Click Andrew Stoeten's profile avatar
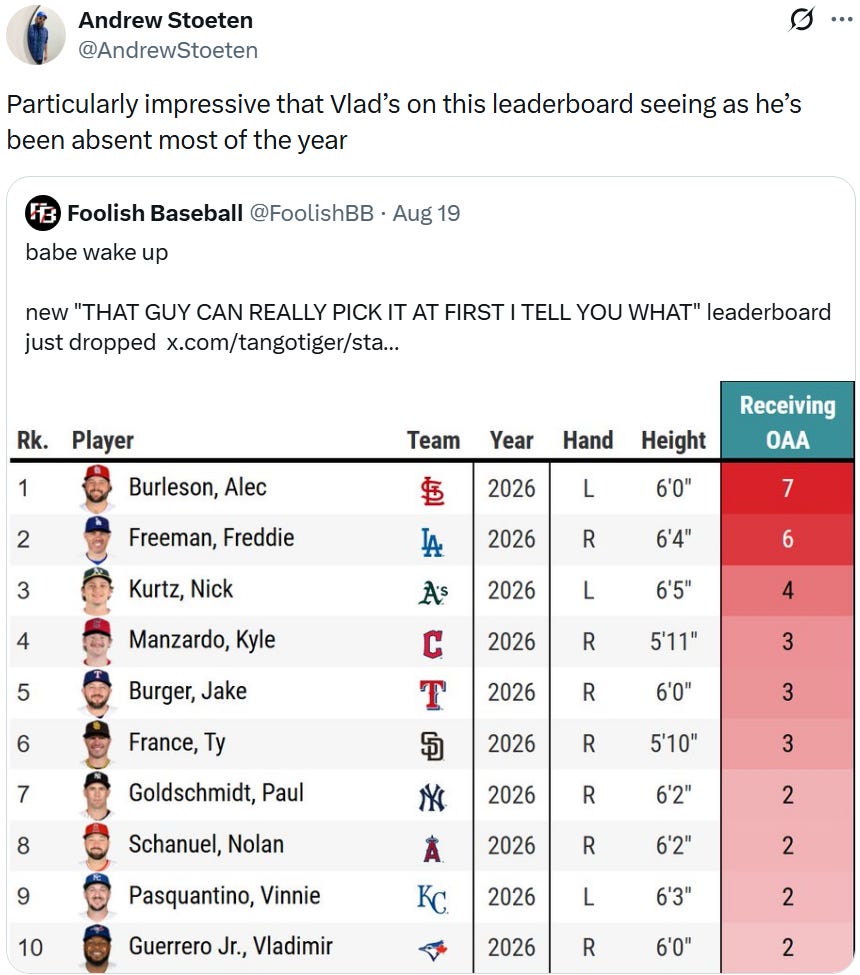Screen dimensions: 860x975 tap(36, 35)
